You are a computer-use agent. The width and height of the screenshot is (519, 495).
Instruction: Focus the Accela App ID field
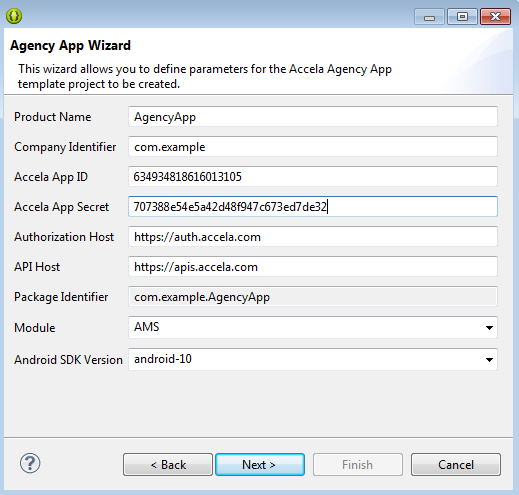[x=313, y=177]
